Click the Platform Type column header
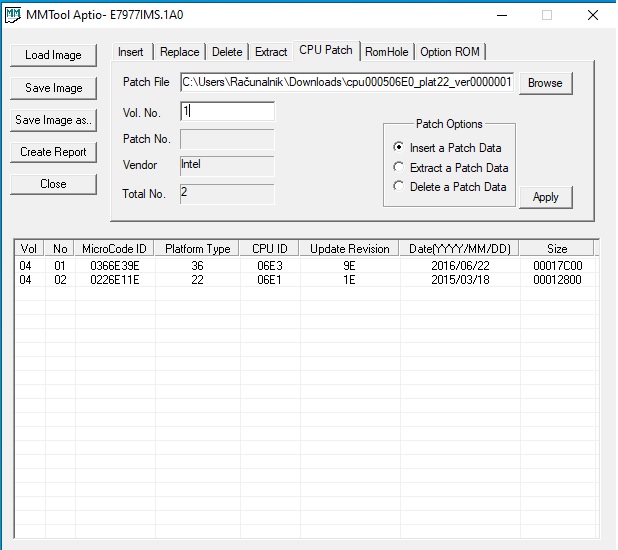This screenshot has width=618, height=550. click(x=197, y=249)
